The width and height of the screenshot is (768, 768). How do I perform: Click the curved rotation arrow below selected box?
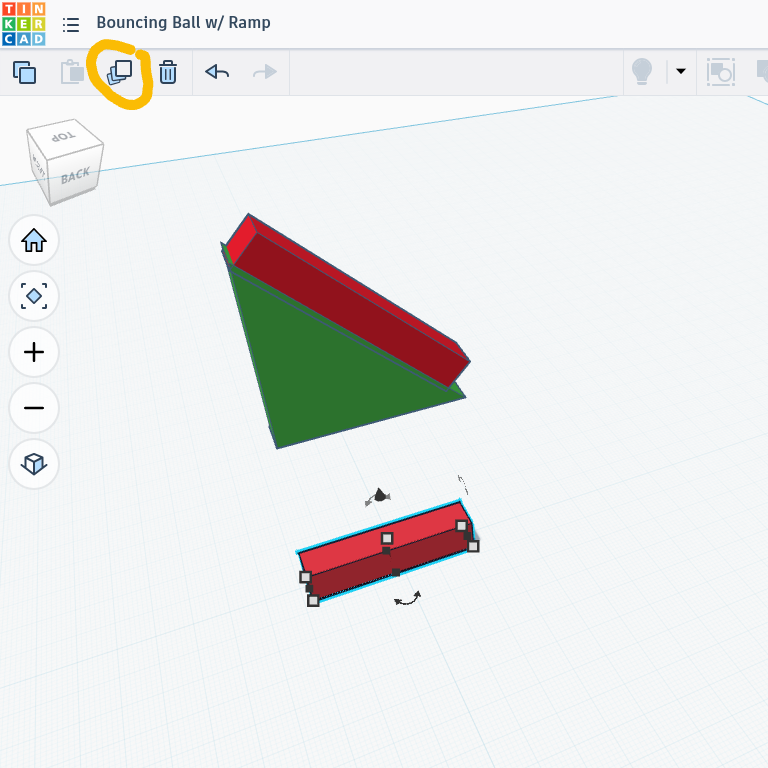(408, 599)
